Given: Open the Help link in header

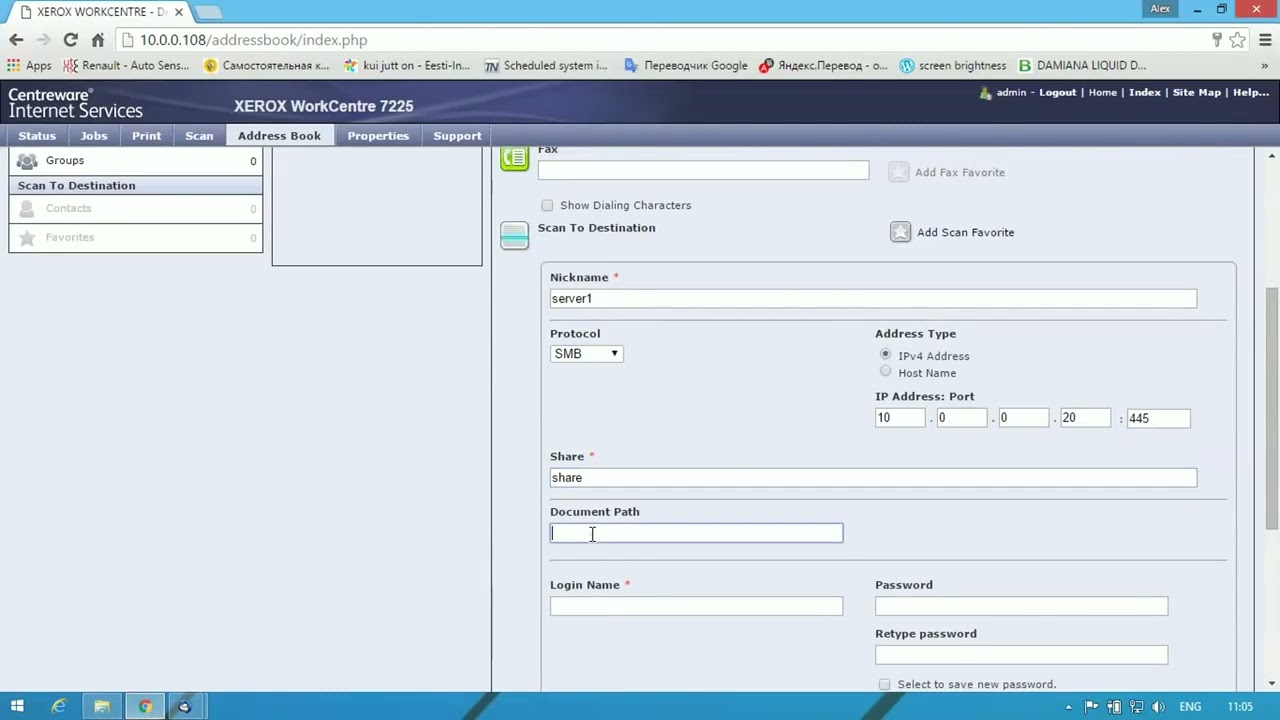Looking at the screenshot, I should pyautogui.click(x=1250, y=92).
